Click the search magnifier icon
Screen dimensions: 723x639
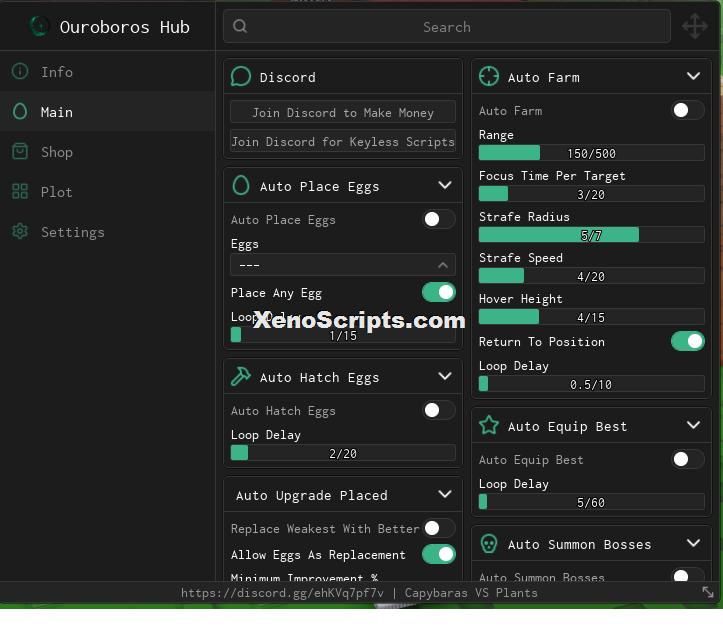tap(240, 26)
